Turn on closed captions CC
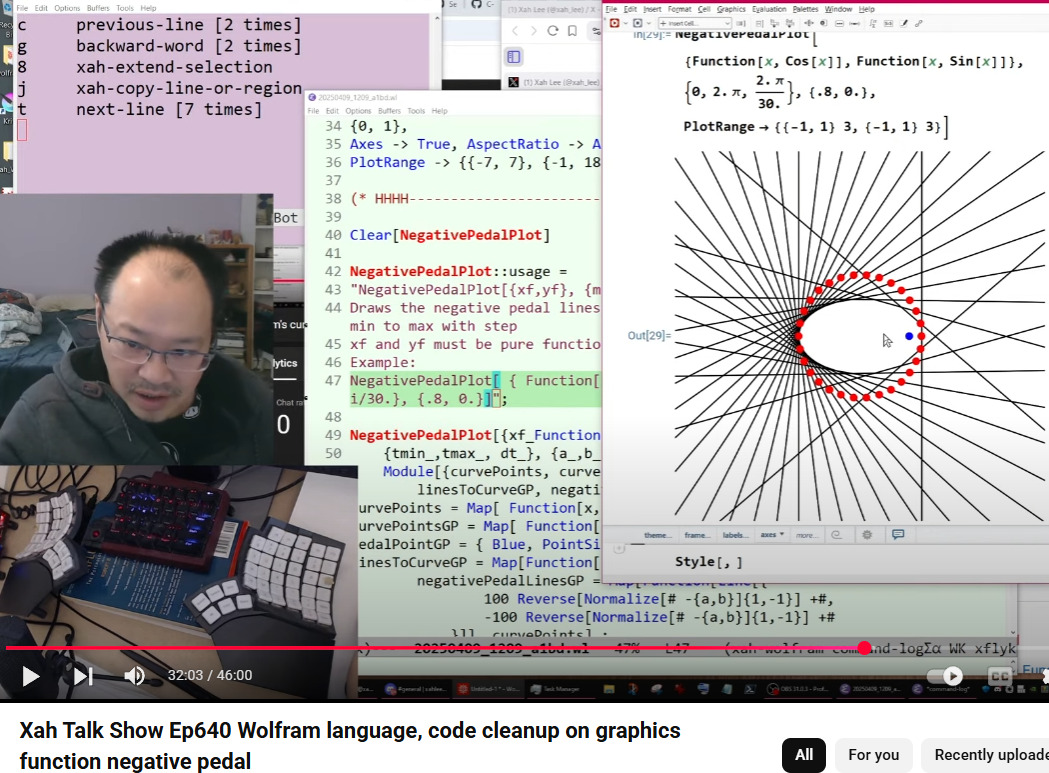The image size is (1049, 773). point(999,676)
